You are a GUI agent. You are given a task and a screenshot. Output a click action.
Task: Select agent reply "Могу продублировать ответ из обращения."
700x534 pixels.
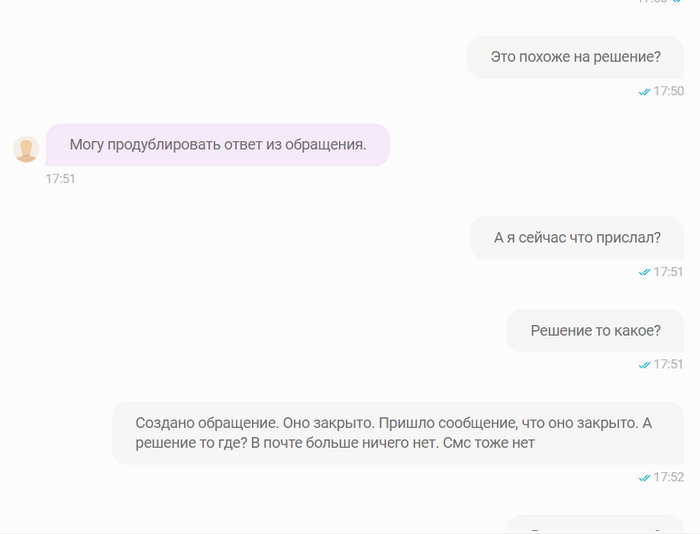click(x=218, y=145)
